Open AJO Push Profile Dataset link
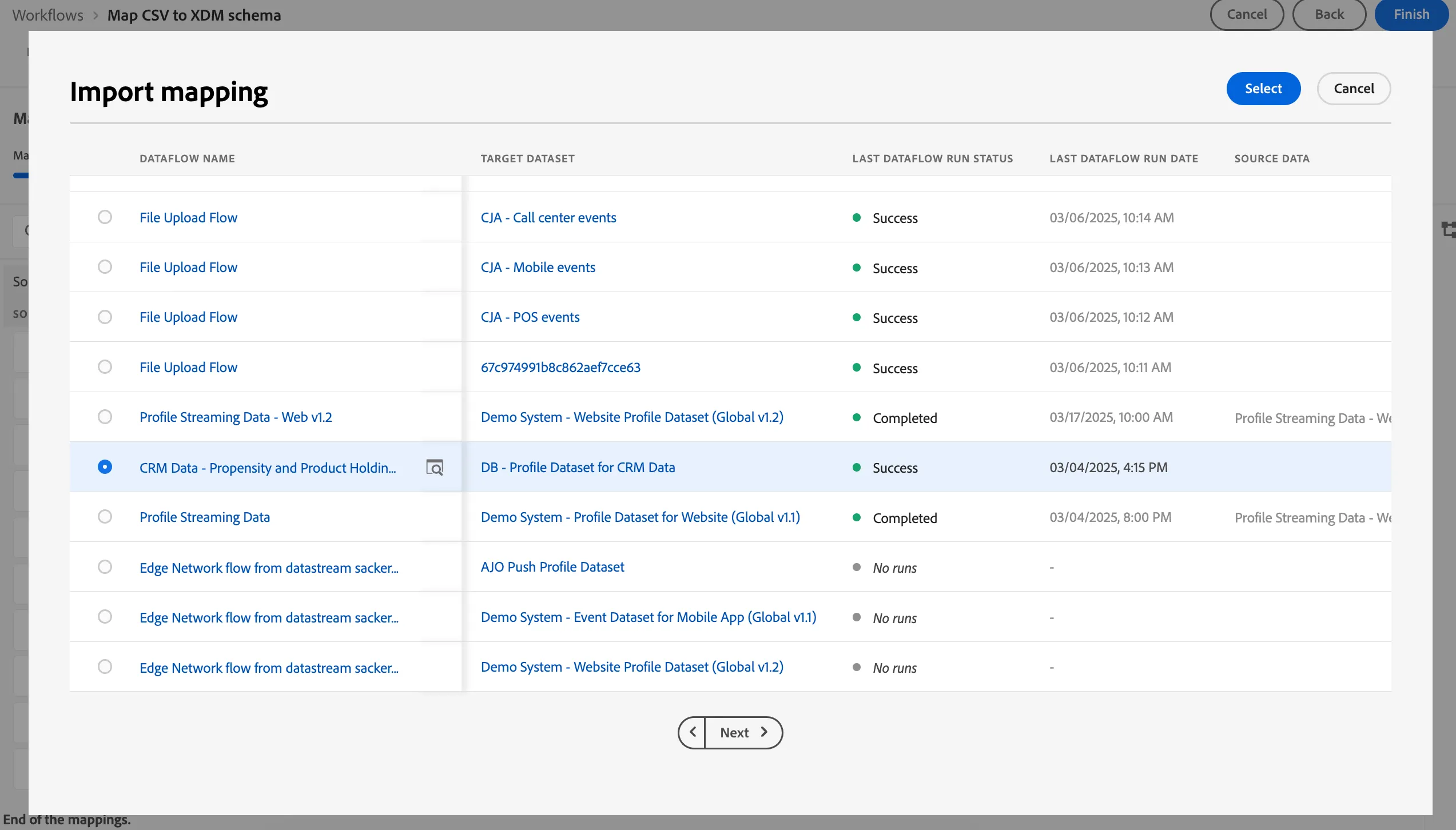Viewport: 1456px width, 830px height. [552, 566]
